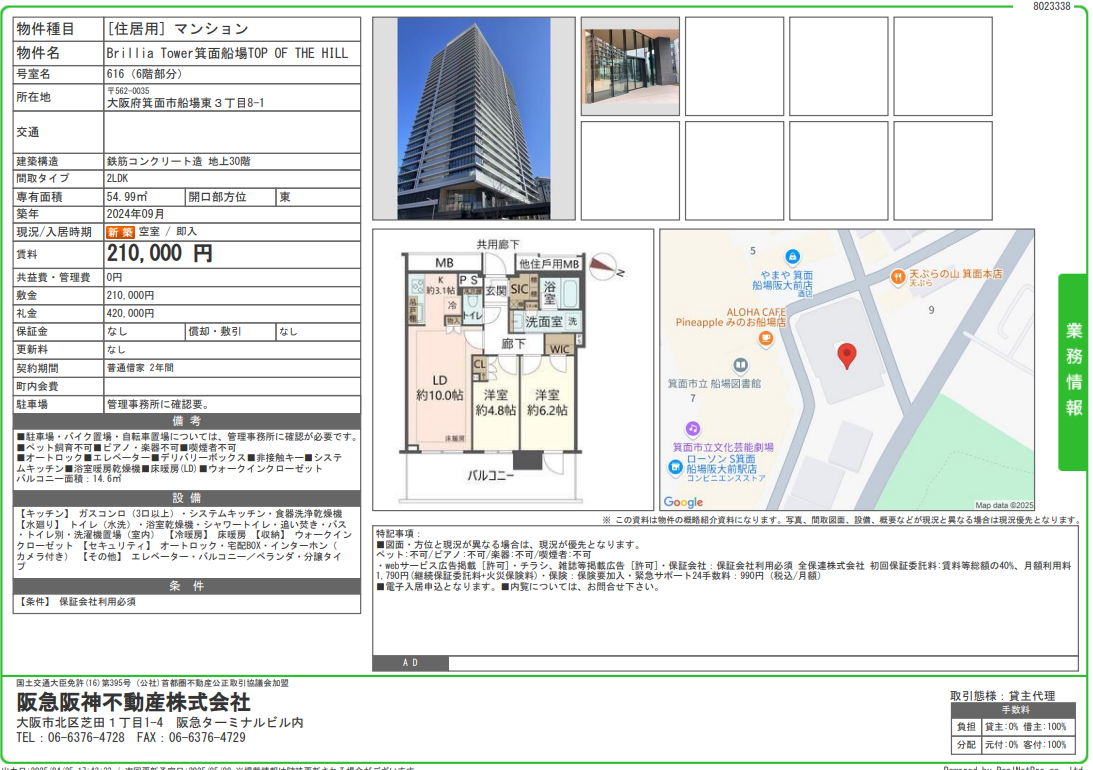Click the 町内会費 label cell
Viewport: 1093px width, 770px height.
click(59, 386)
